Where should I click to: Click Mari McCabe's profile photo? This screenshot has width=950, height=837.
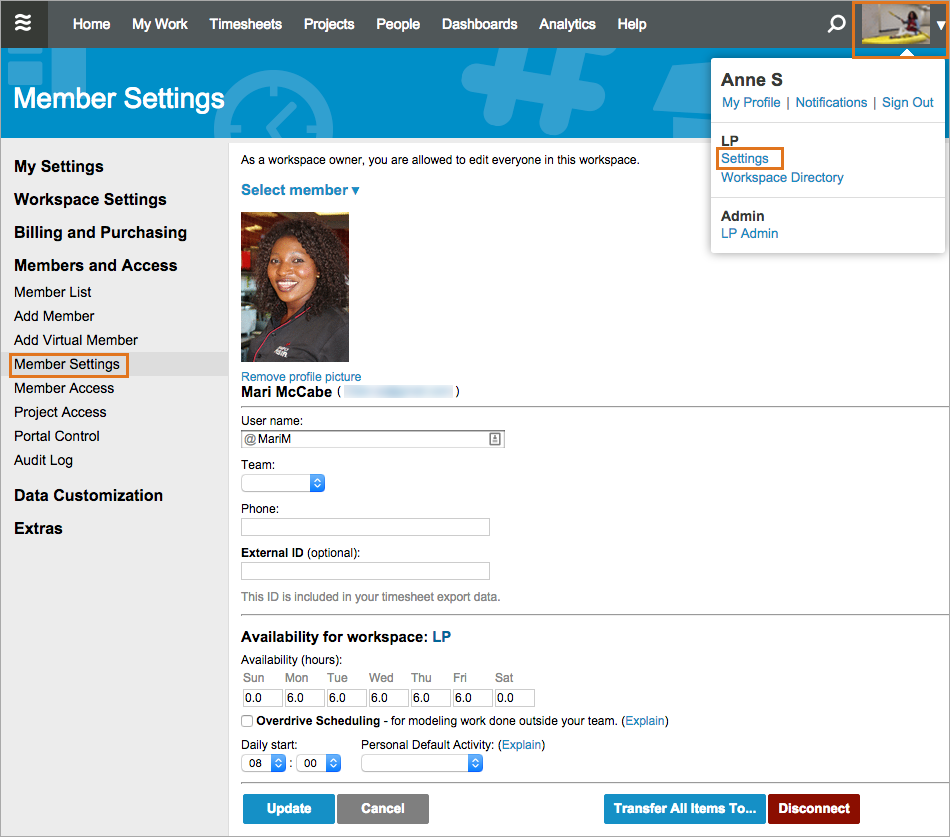point(295,286)
